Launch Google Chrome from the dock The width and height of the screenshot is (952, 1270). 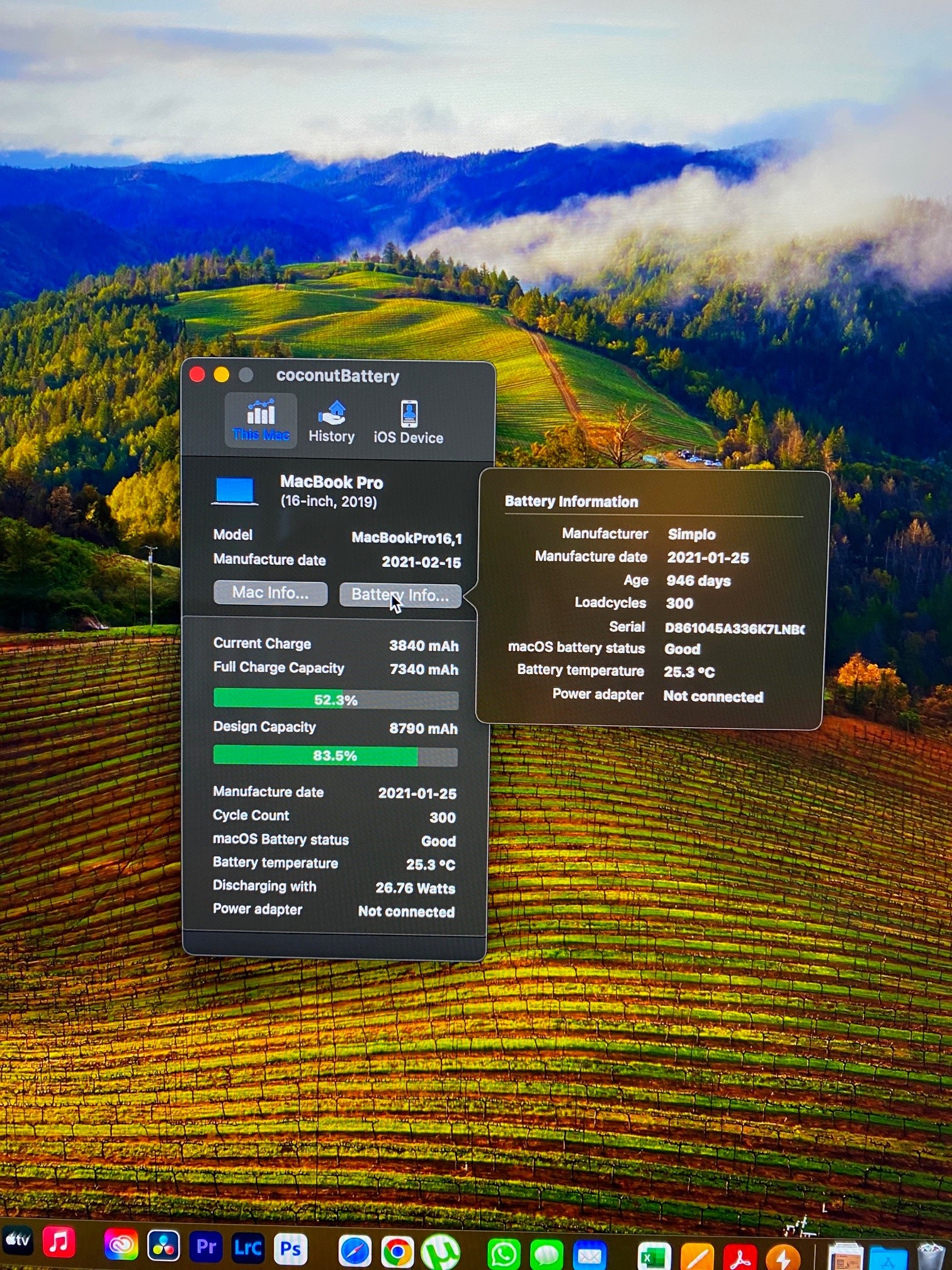tap(397, 1252)
